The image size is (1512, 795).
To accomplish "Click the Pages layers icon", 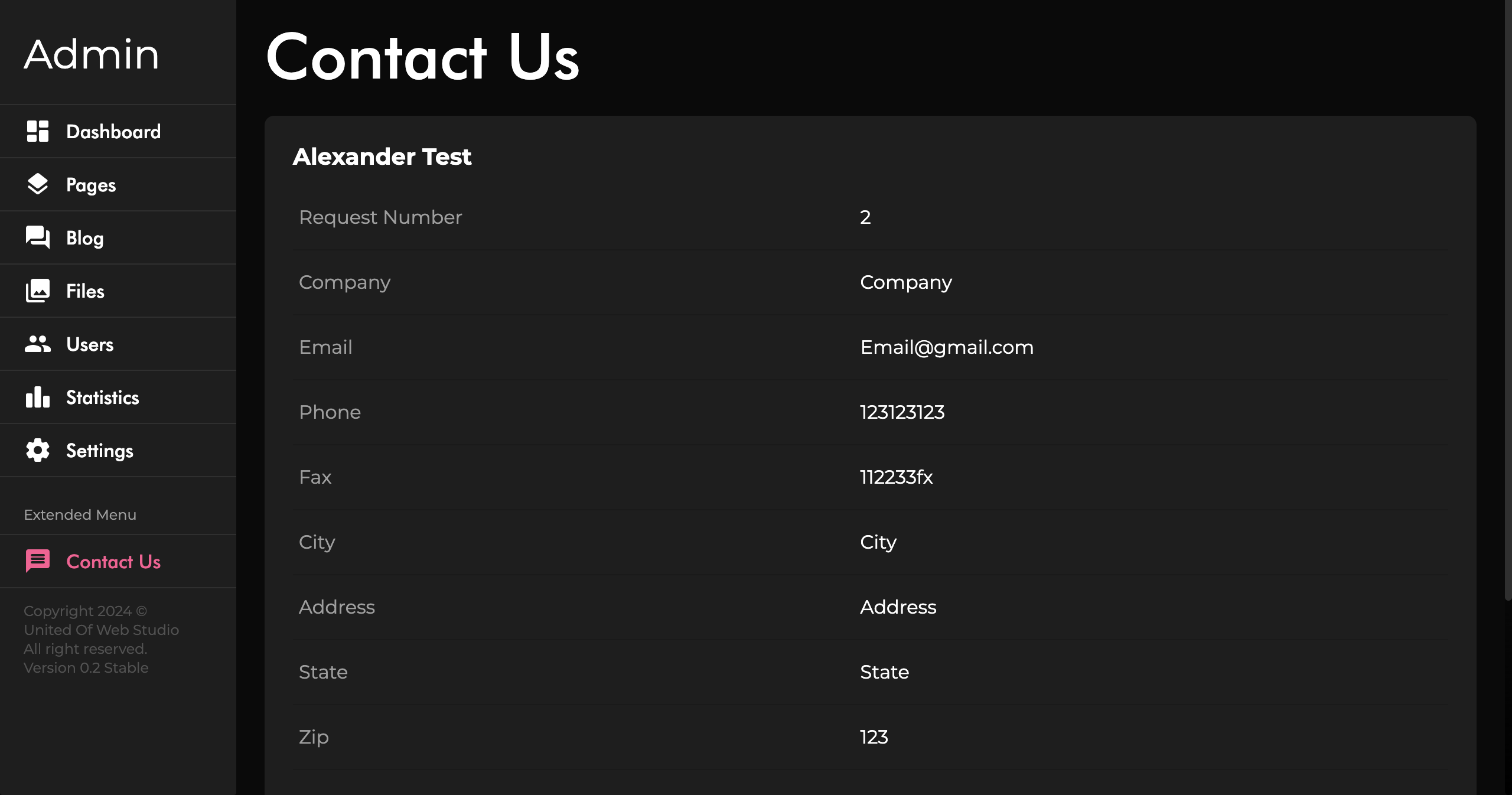I will click(x=38, y=184).
